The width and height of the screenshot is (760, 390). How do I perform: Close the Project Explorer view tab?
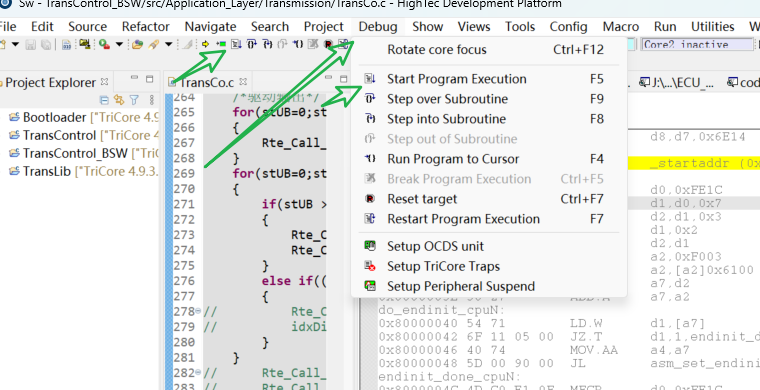click(x=104, y=82)
